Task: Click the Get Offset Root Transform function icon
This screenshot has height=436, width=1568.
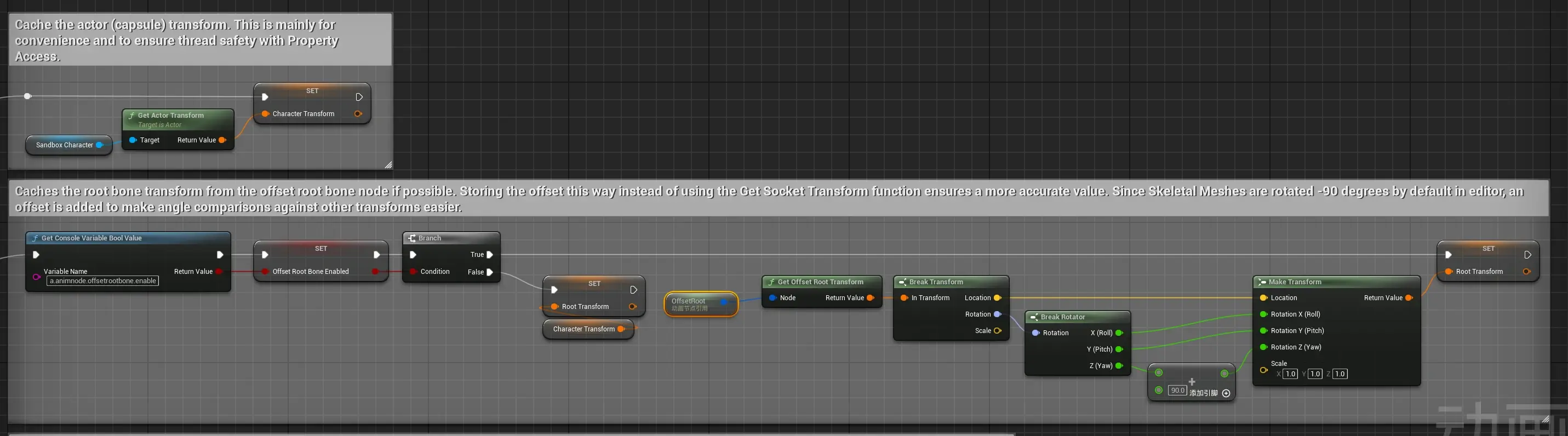Action: click(x=771, y=282)
